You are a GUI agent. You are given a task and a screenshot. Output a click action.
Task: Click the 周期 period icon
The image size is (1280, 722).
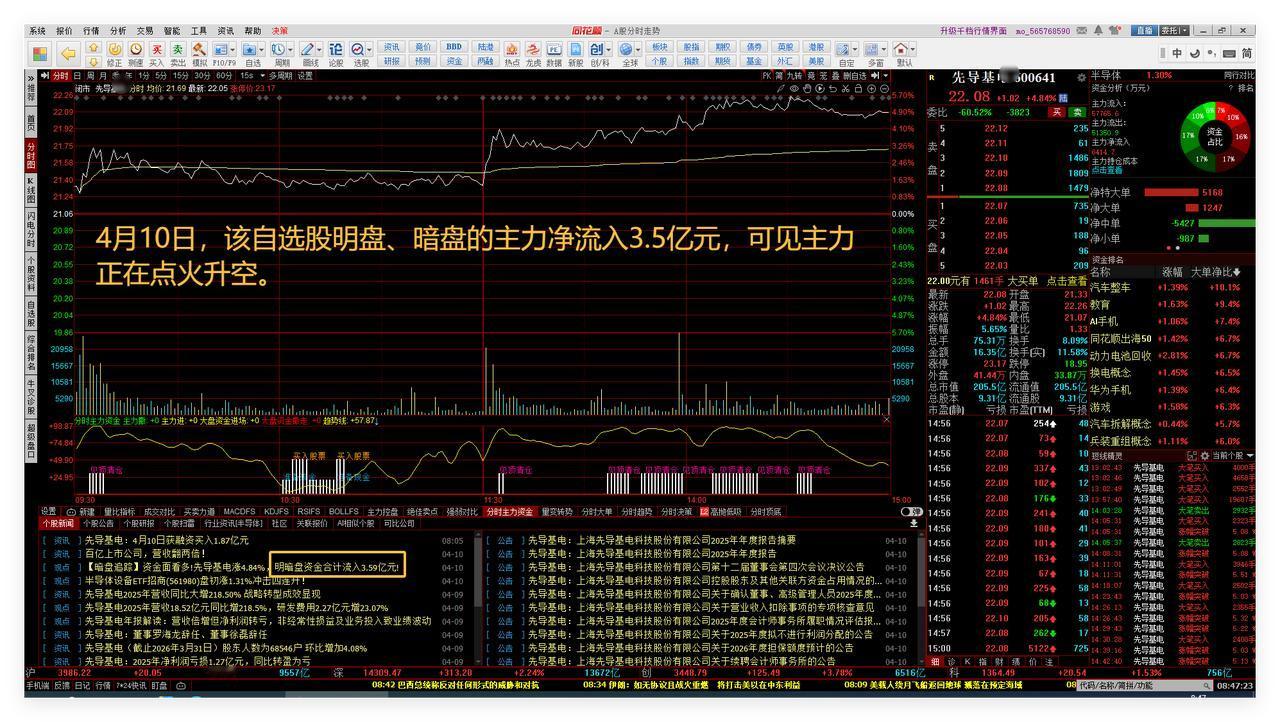pyautogui.click(x=278, y=49)
